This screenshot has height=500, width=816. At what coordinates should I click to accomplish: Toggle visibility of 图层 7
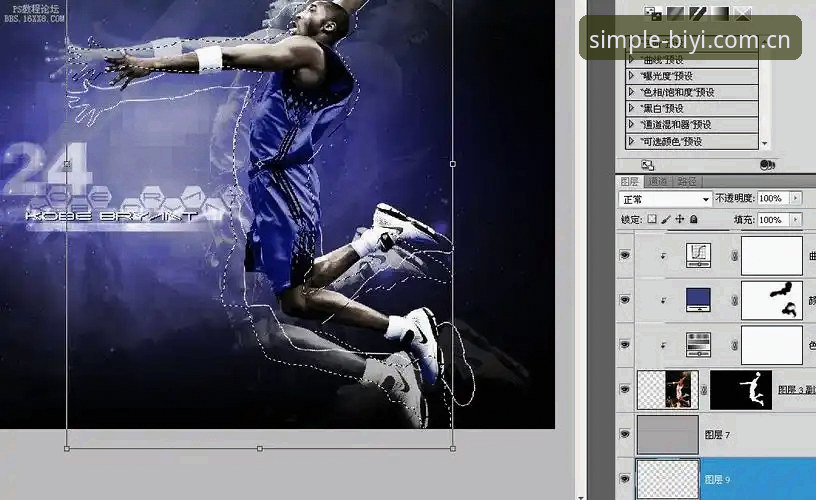(624, 434)
